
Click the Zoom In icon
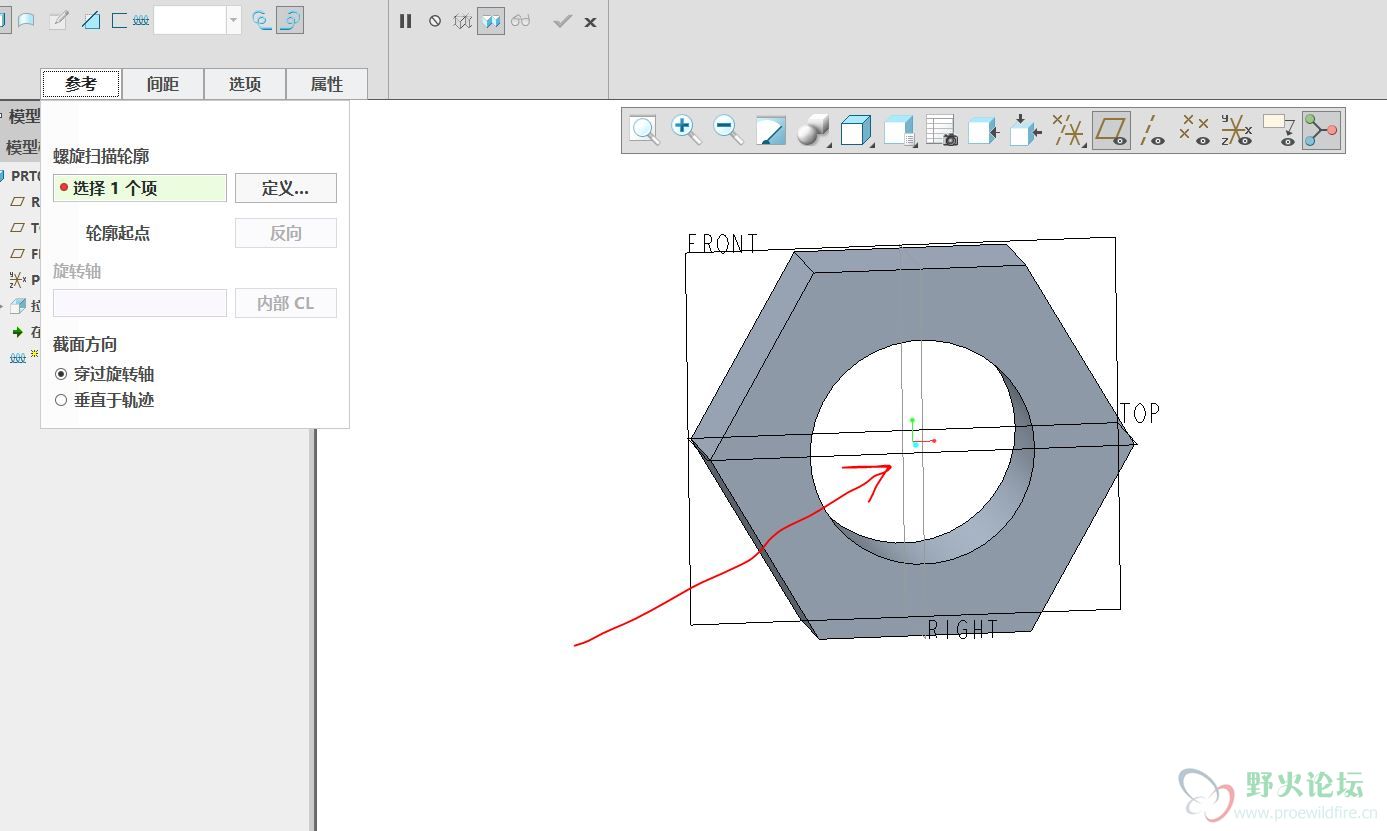[686, 131]
